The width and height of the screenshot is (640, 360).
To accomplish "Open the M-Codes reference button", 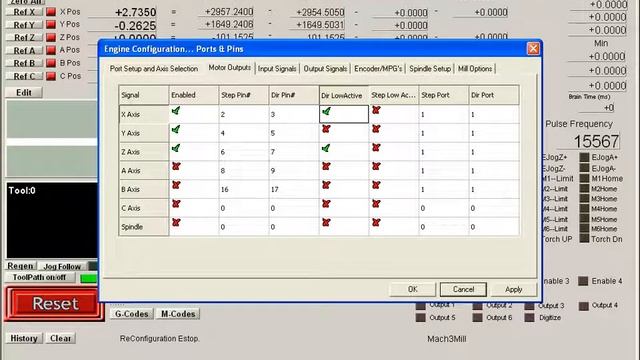I will (x=178, y=314).
